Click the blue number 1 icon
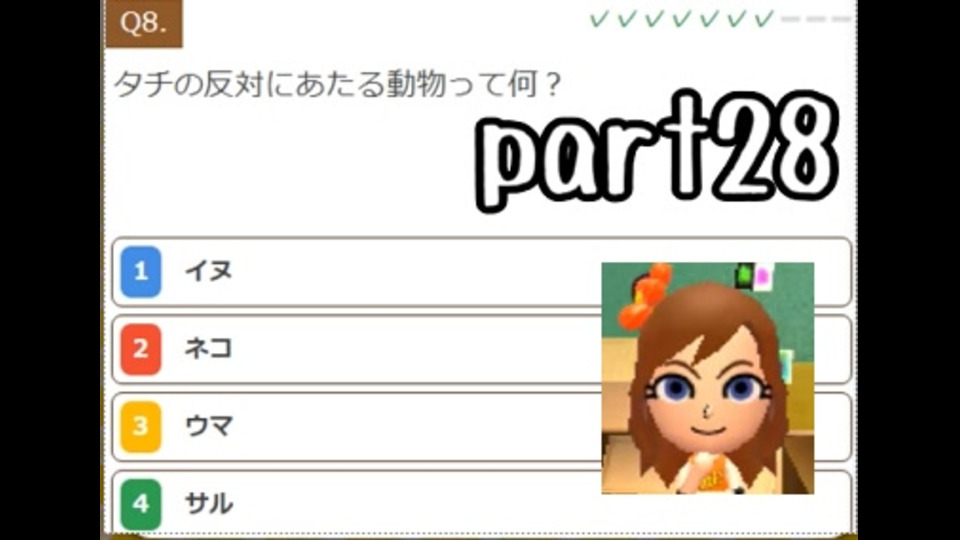This screenshot has height=540, width=960. (141, 272)
